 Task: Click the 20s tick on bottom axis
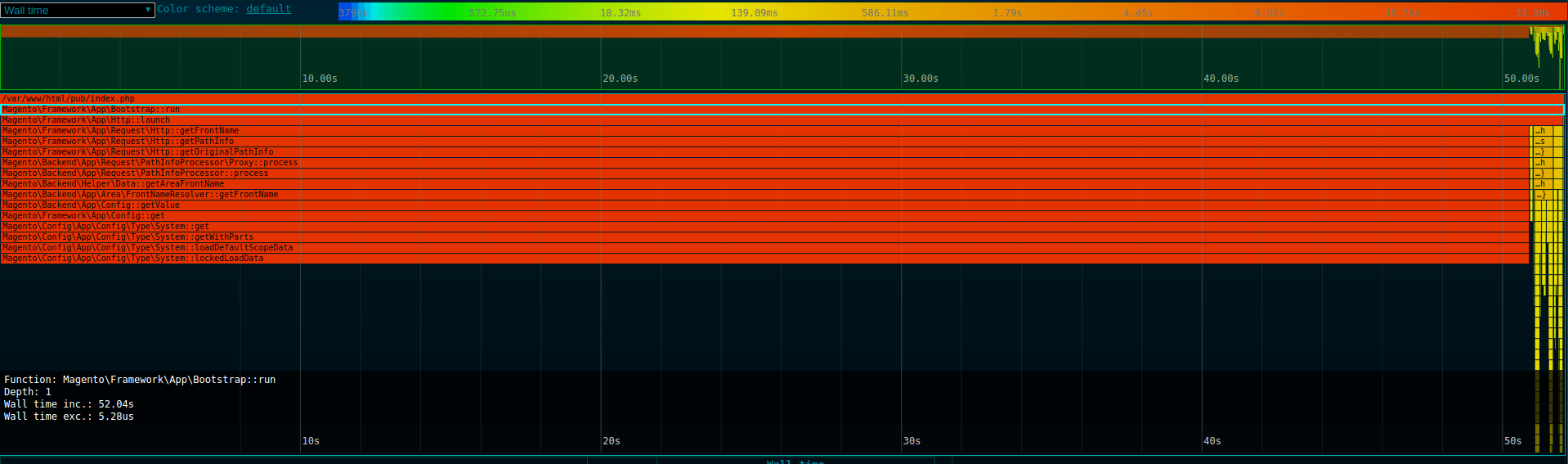[612, 441]
